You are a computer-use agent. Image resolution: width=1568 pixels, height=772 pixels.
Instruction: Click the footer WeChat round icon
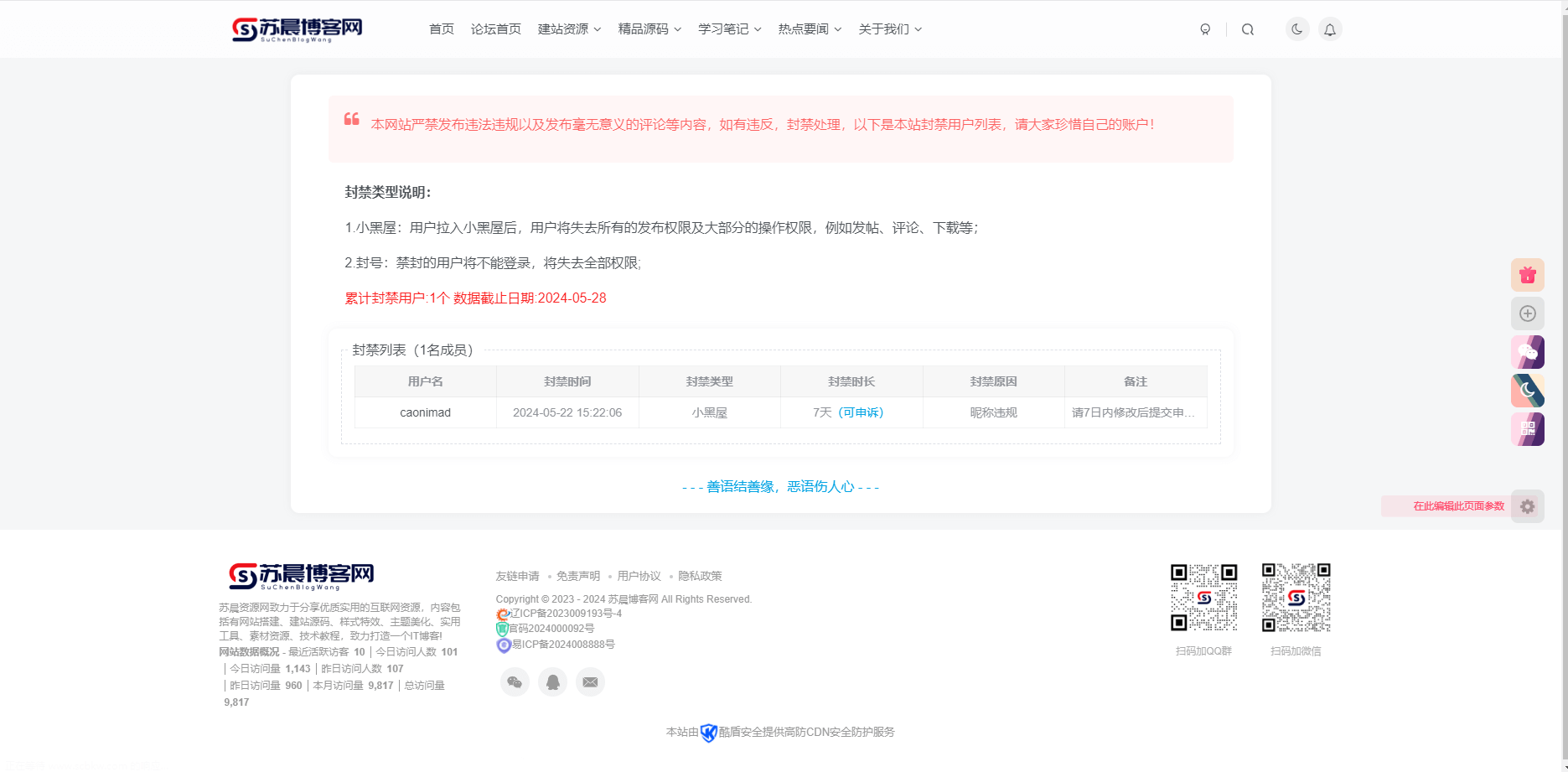[x=515, y=682]
